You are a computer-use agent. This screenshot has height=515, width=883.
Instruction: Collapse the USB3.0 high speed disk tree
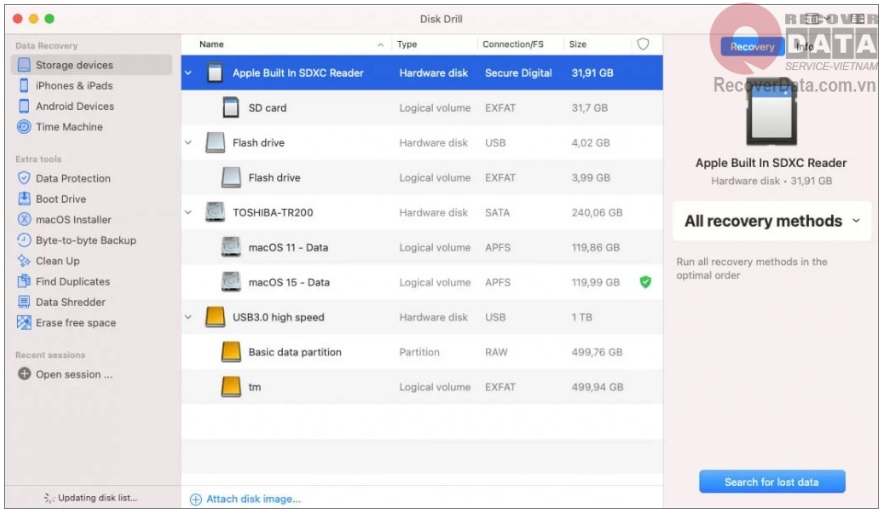189,317
